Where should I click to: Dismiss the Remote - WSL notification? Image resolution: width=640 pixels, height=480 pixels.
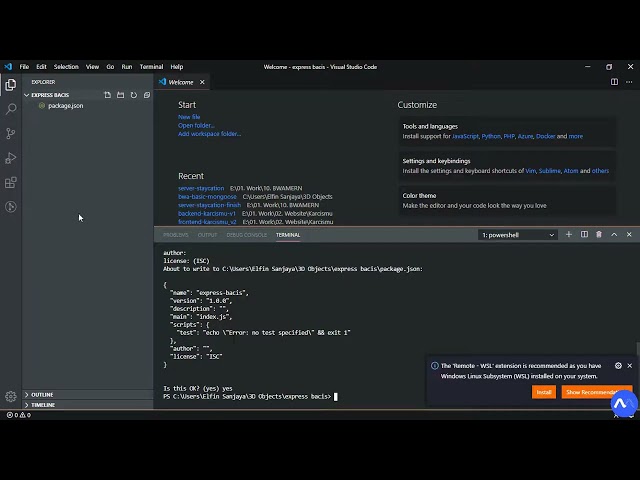[x=629, y=366]
